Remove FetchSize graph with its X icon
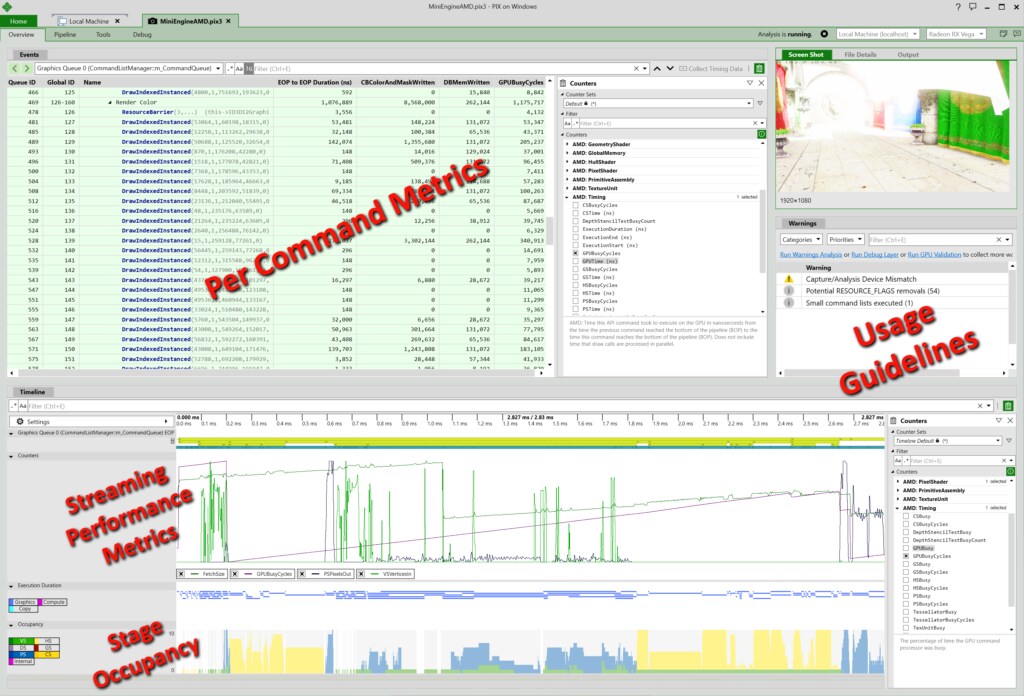Image resolution: width=1024 pixels, height=696 pixels. tap(182, 574)
